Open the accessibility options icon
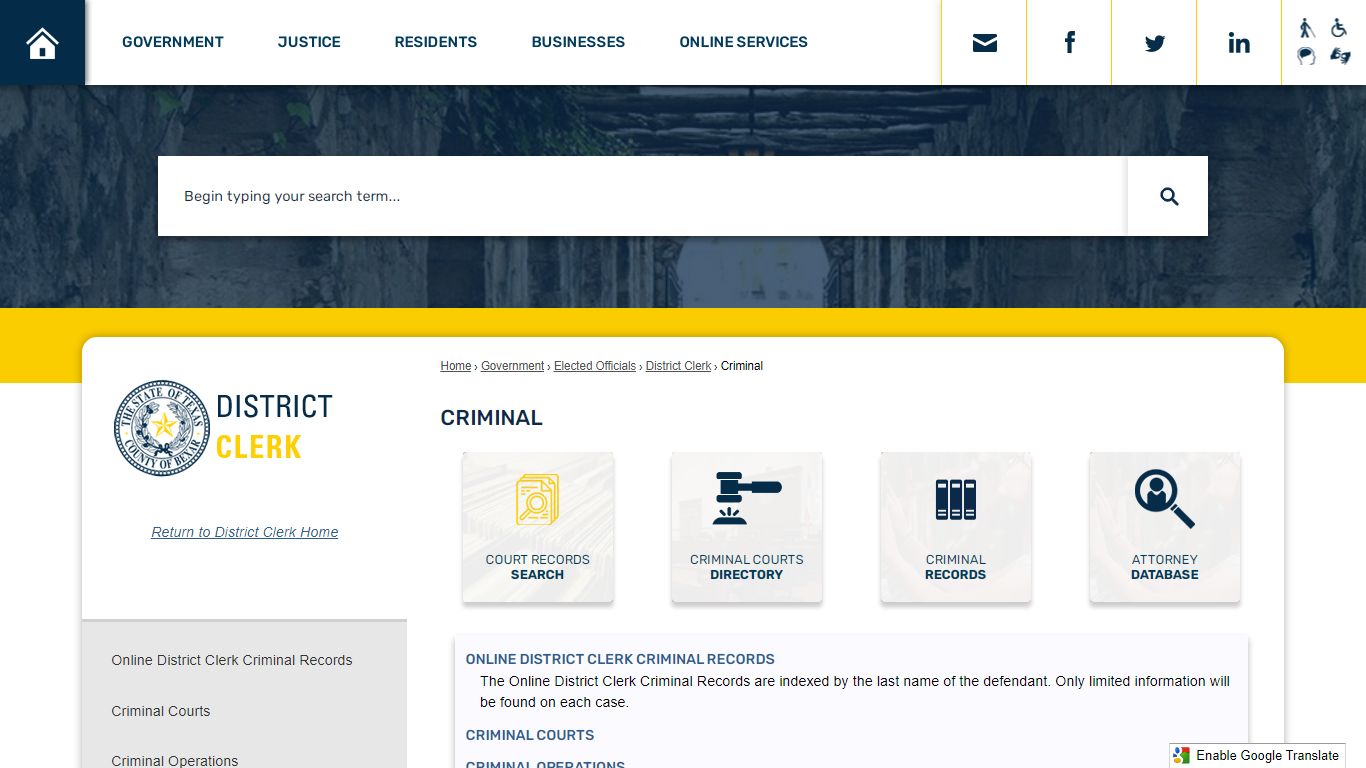 click(x=1323, y=42)
